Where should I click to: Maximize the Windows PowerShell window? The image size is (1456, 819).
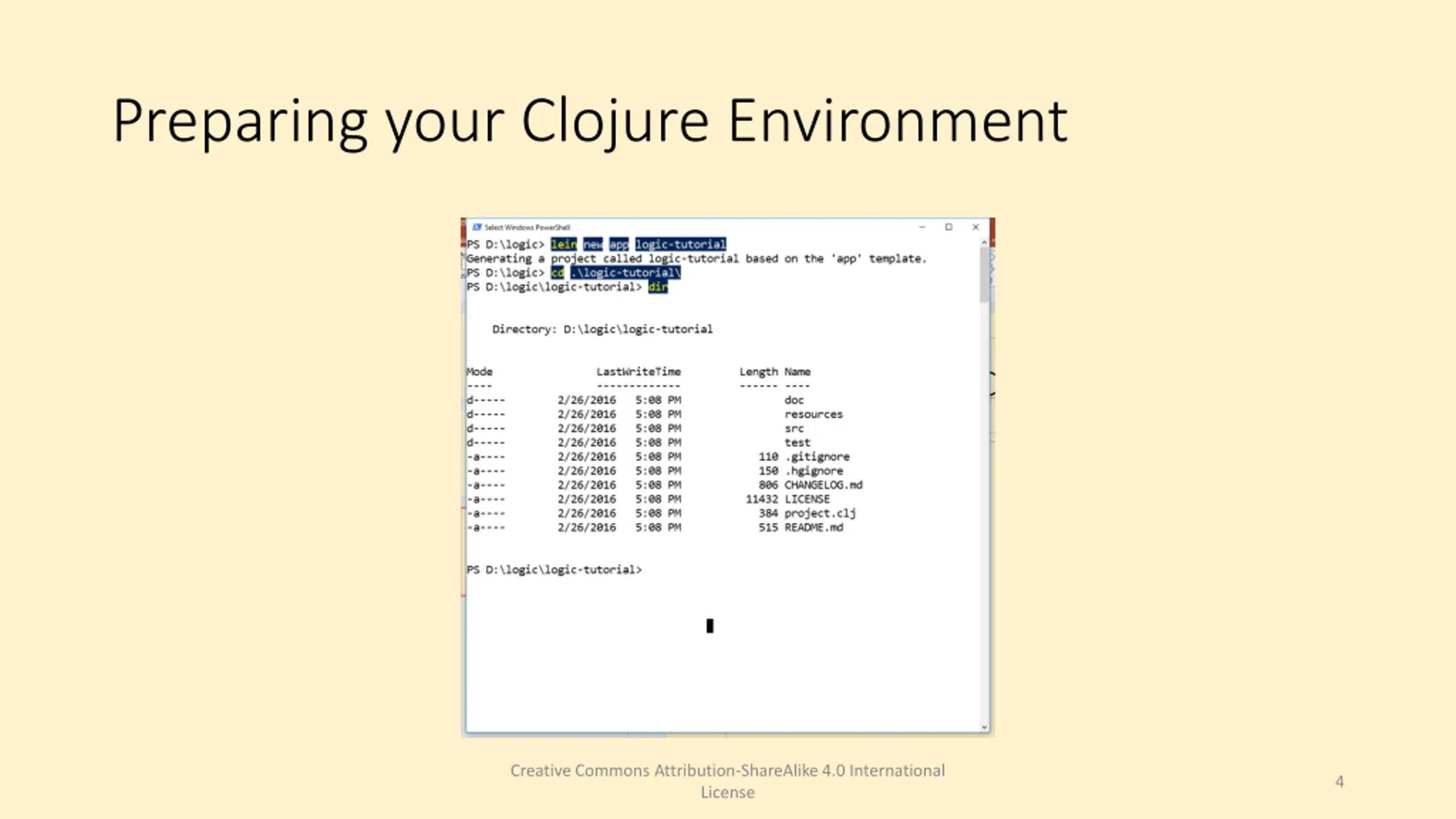click(949, 227)
